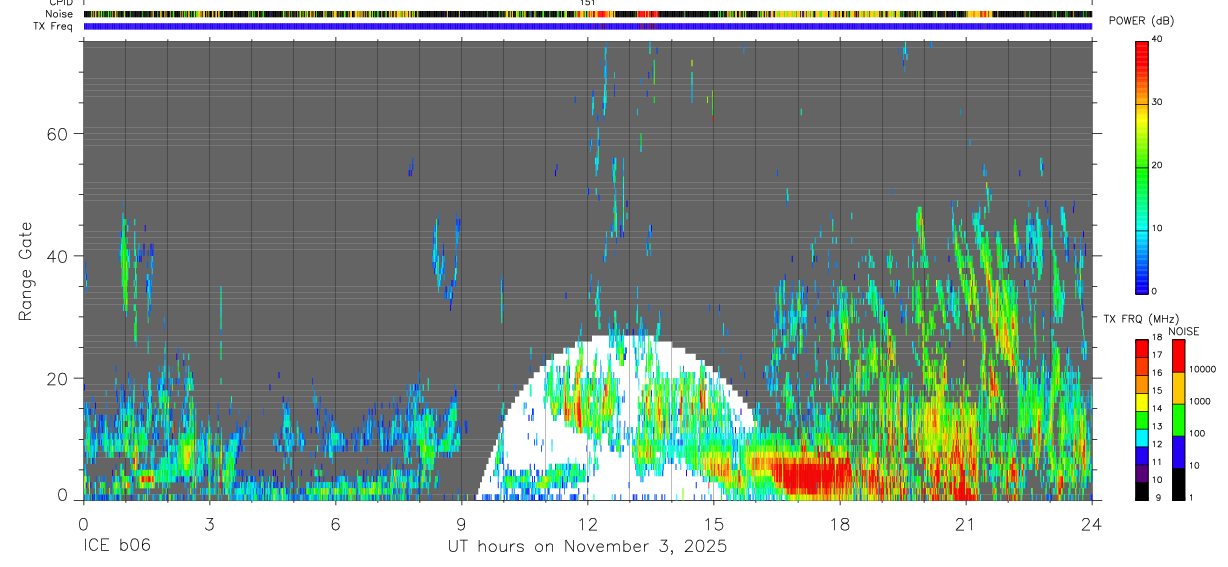Click the multicolored Noise strip at top
Viewport: 1228px width, 567px height.
tap(588, 14)
